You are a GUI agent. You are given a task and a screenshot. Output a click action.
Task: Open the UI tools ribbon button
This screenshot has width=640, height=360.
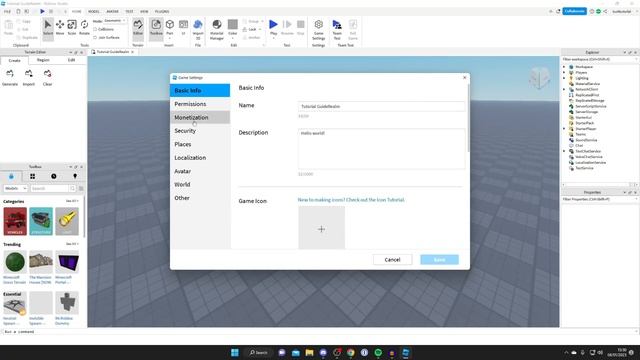click(x=184, y=28)
